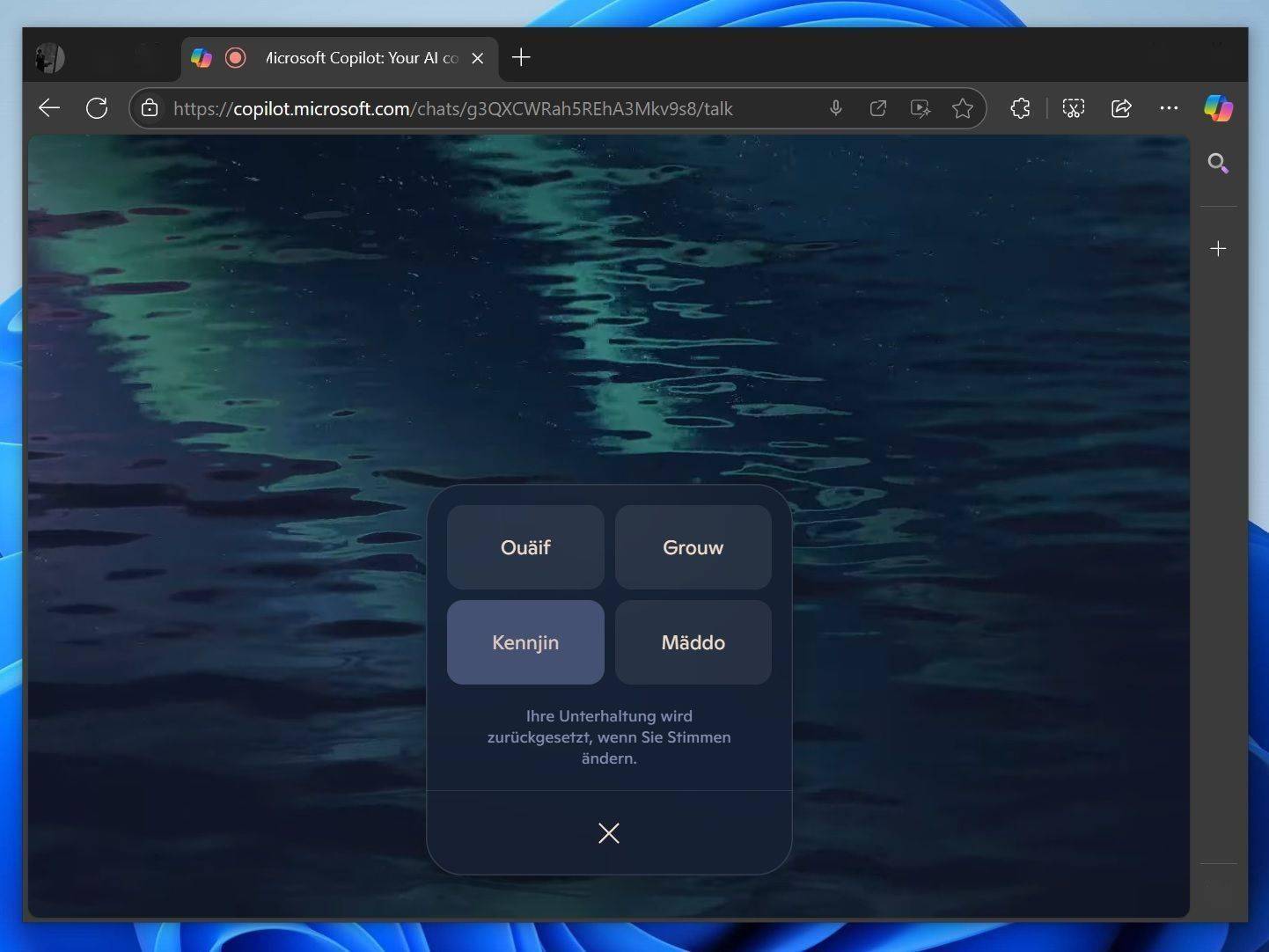Image resolution: width=1269 pixels, height=952 pixels.
Task: Go back to the previous page
Action: [49, 108]
